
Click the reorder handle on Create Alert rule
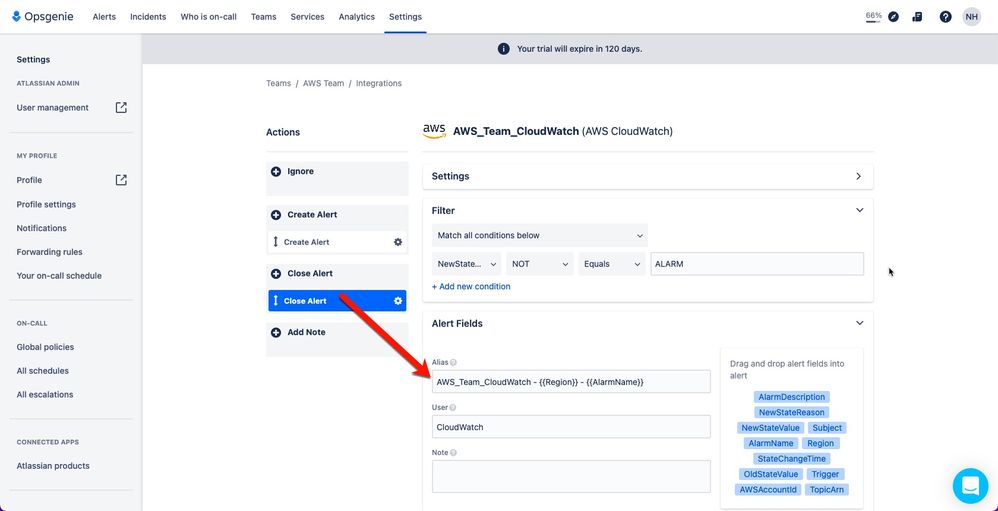(276, 242)
